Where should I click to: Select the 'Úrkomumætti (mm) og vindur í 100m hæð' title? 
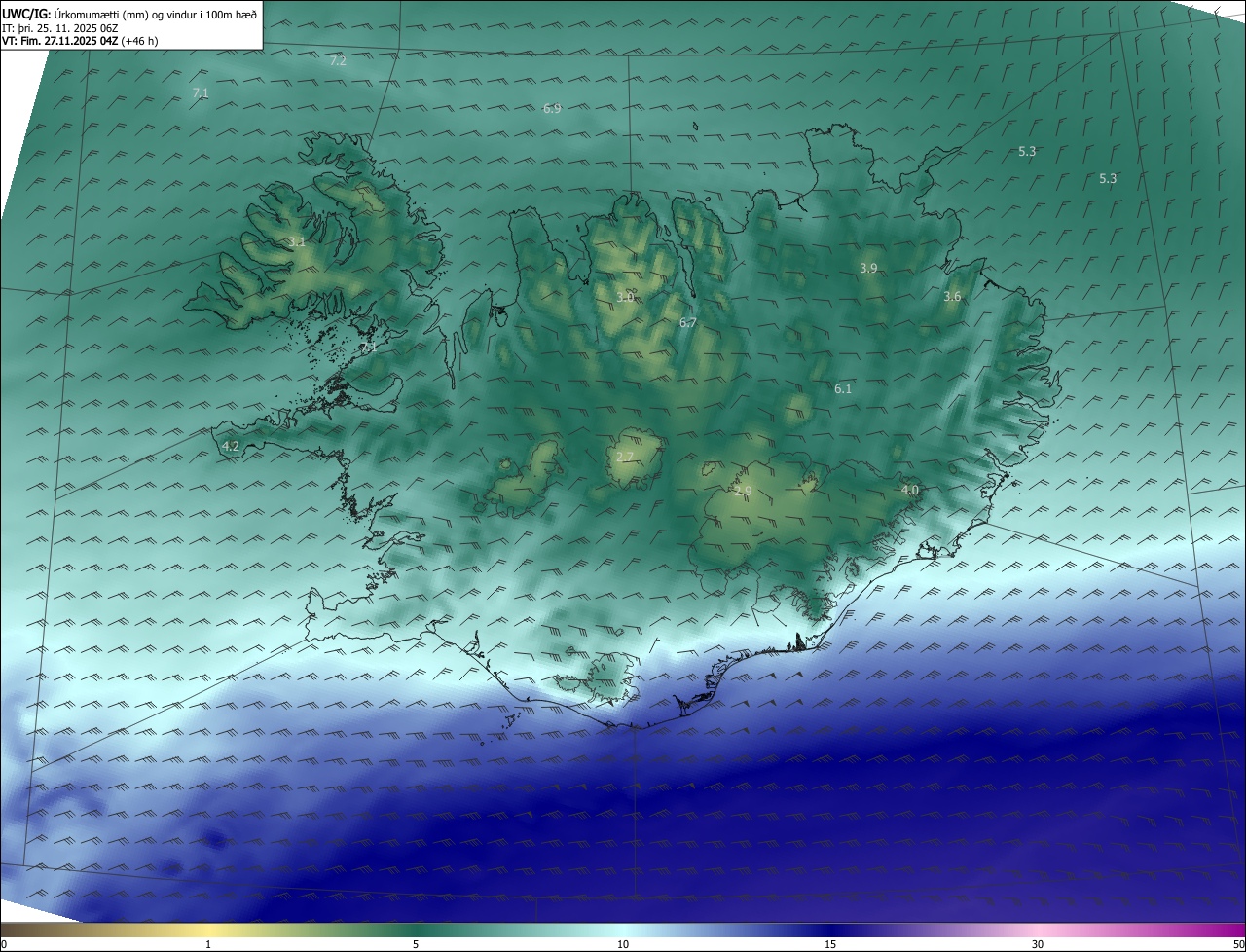156,14
